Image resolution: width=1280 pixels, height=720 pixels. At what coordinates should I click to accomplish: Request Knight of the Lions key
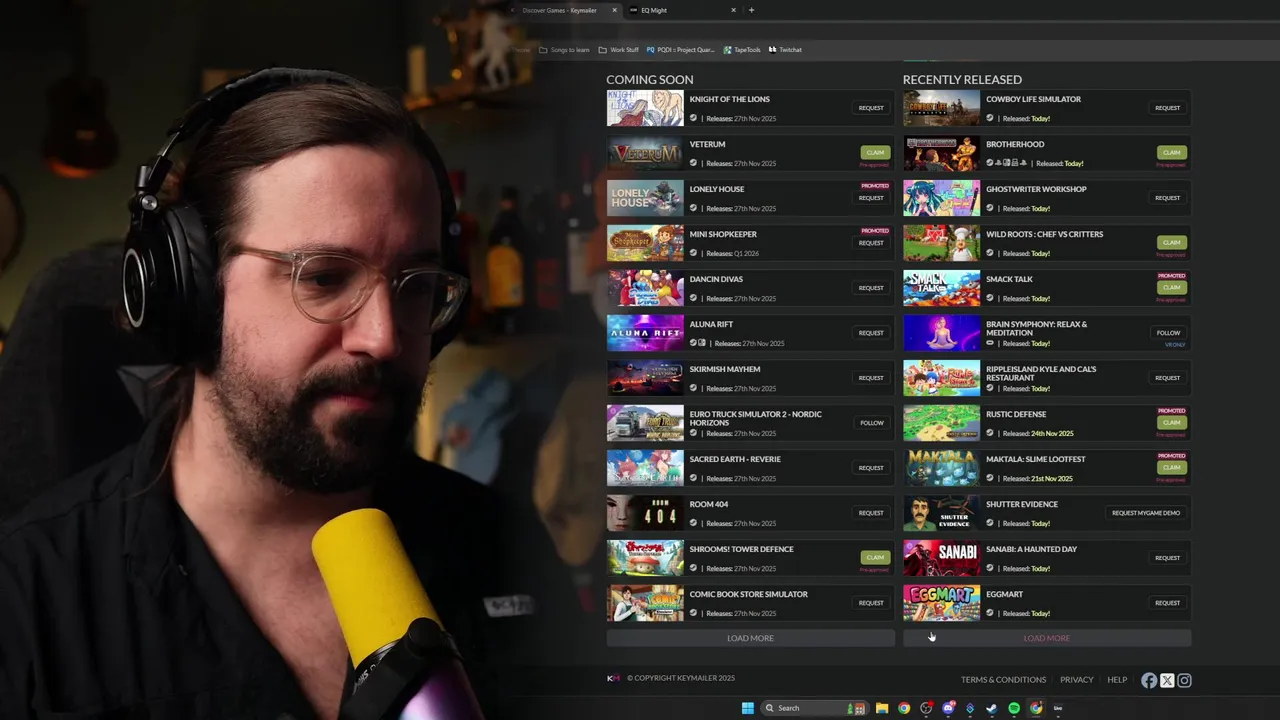point(871,108)
